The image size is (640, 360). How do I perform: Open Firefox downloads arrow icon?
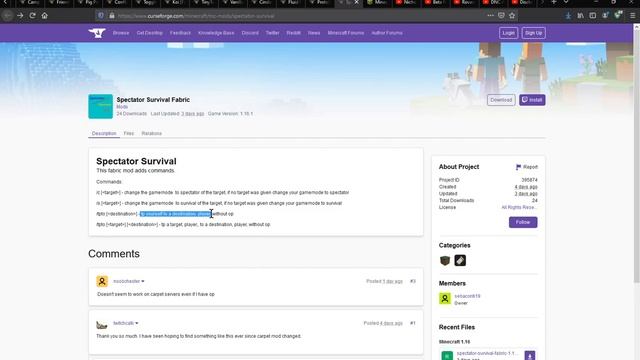[568, 16]
